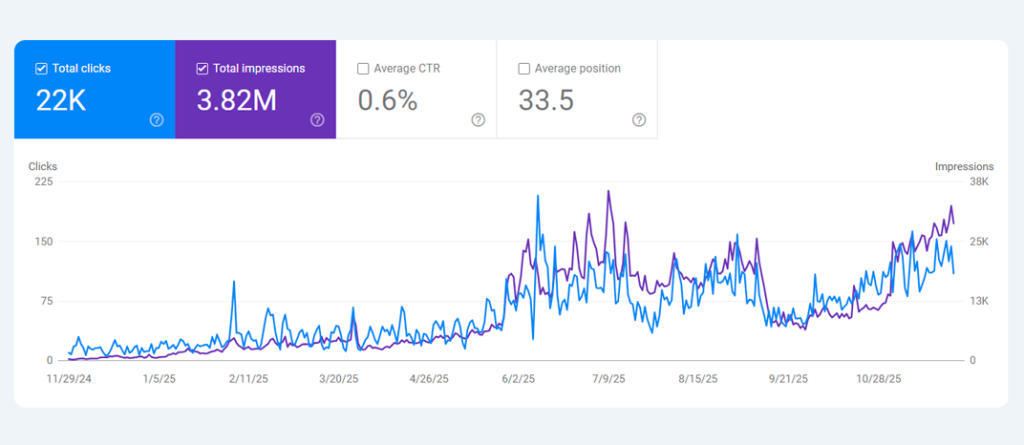
Task: Click the 33.5 average position value
Action: (x=546, y=100)
